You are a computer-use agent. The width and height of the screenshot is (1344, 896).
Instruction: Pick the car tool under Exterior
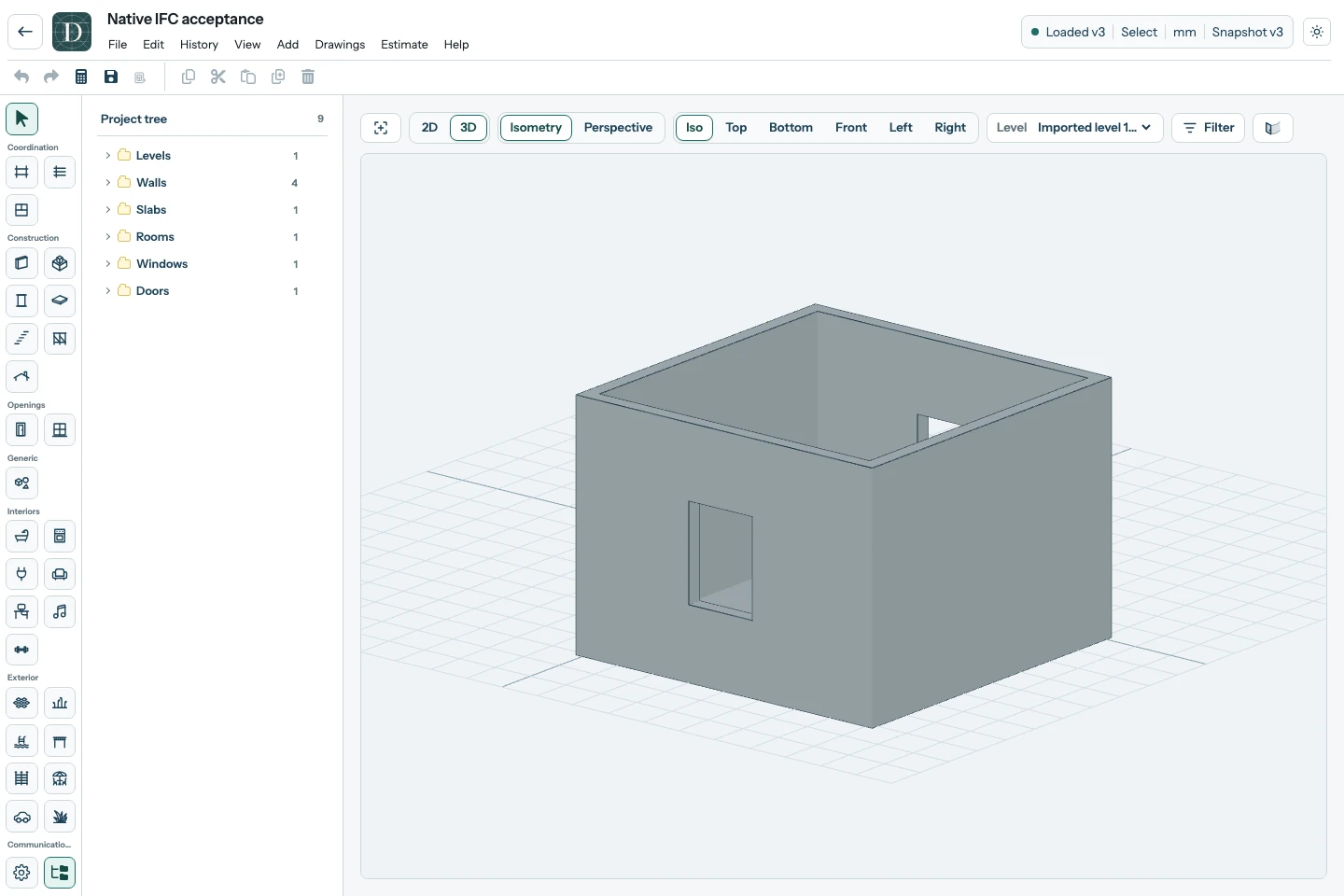pyautogui.click(x=21, y=817)
